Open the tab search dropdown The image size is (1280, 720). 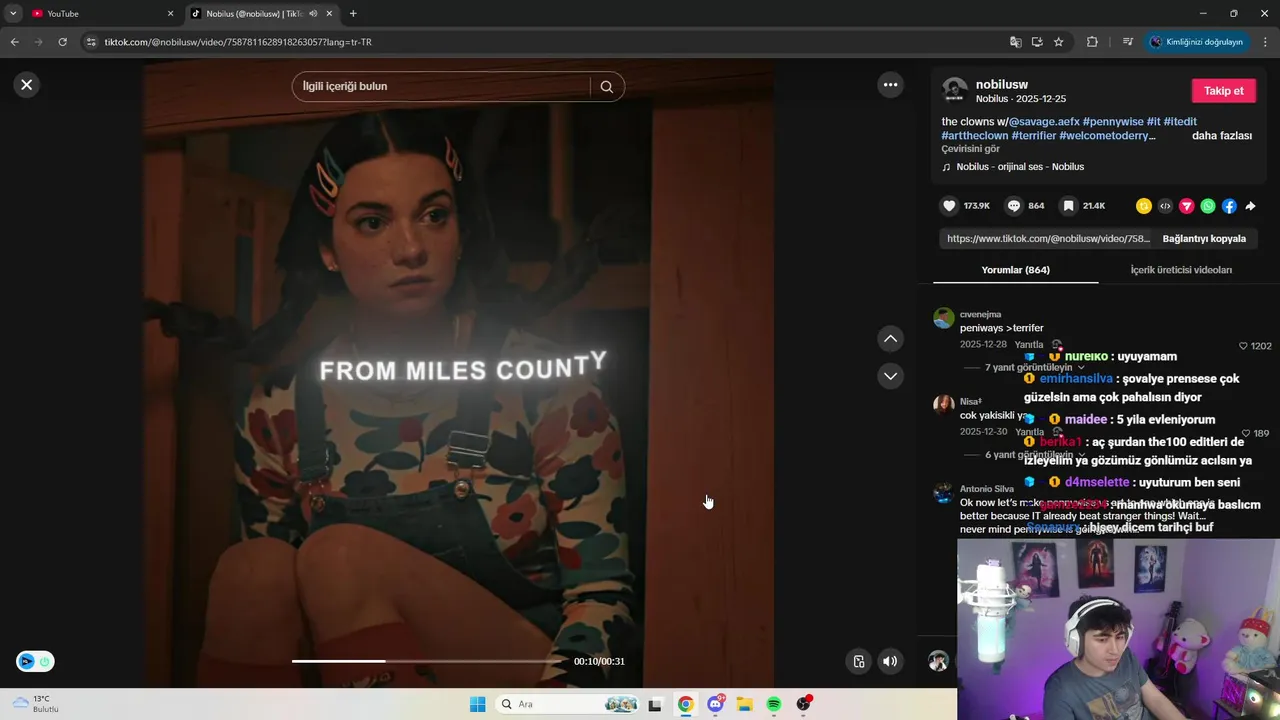[13, 14]
